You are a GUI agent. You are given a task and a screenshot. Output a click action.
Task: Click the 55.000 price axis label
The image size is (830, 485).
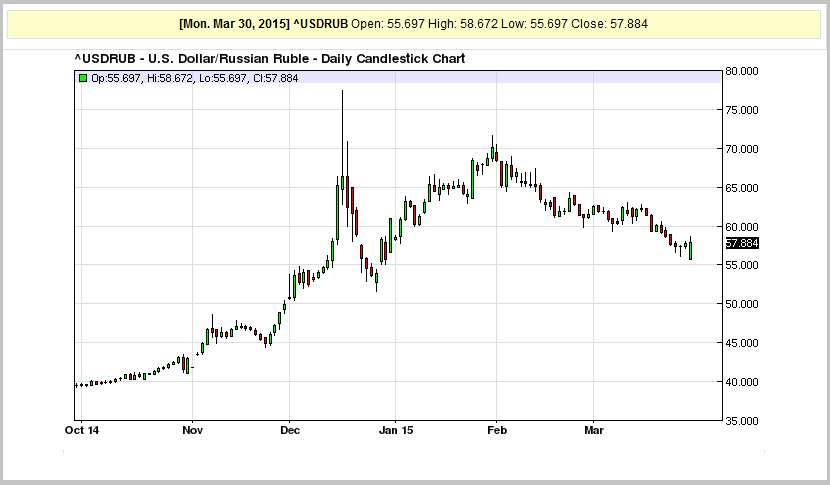point(742,265)
